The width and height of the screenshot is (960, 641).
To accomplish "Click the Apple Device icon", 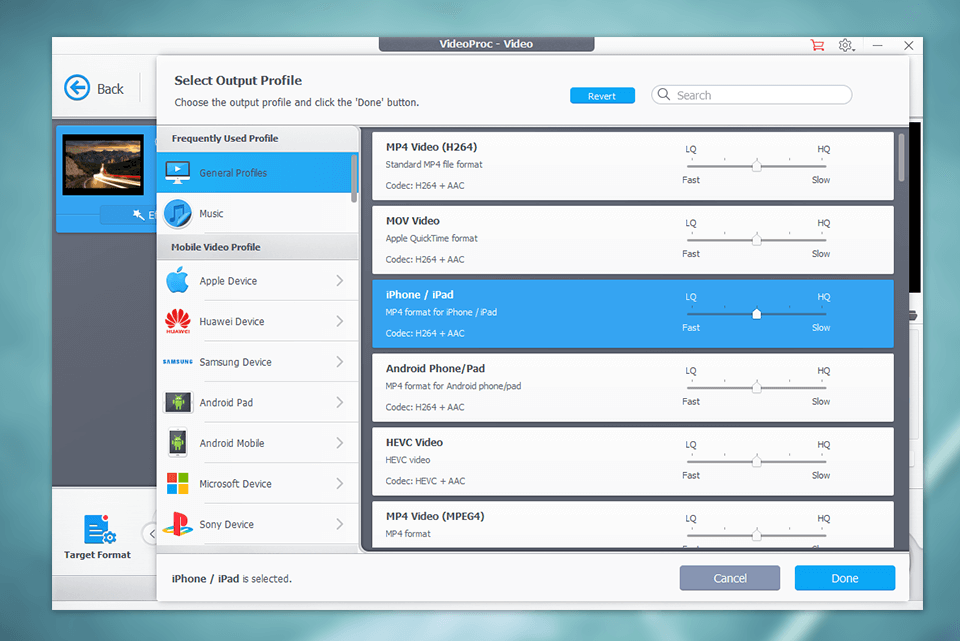I will [179, 281].
